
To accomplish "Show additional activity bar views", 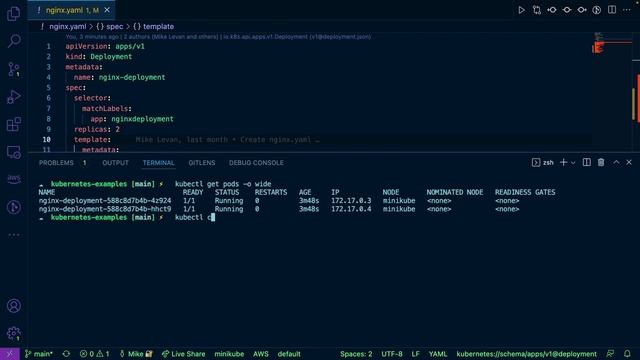I will (13, 235).
